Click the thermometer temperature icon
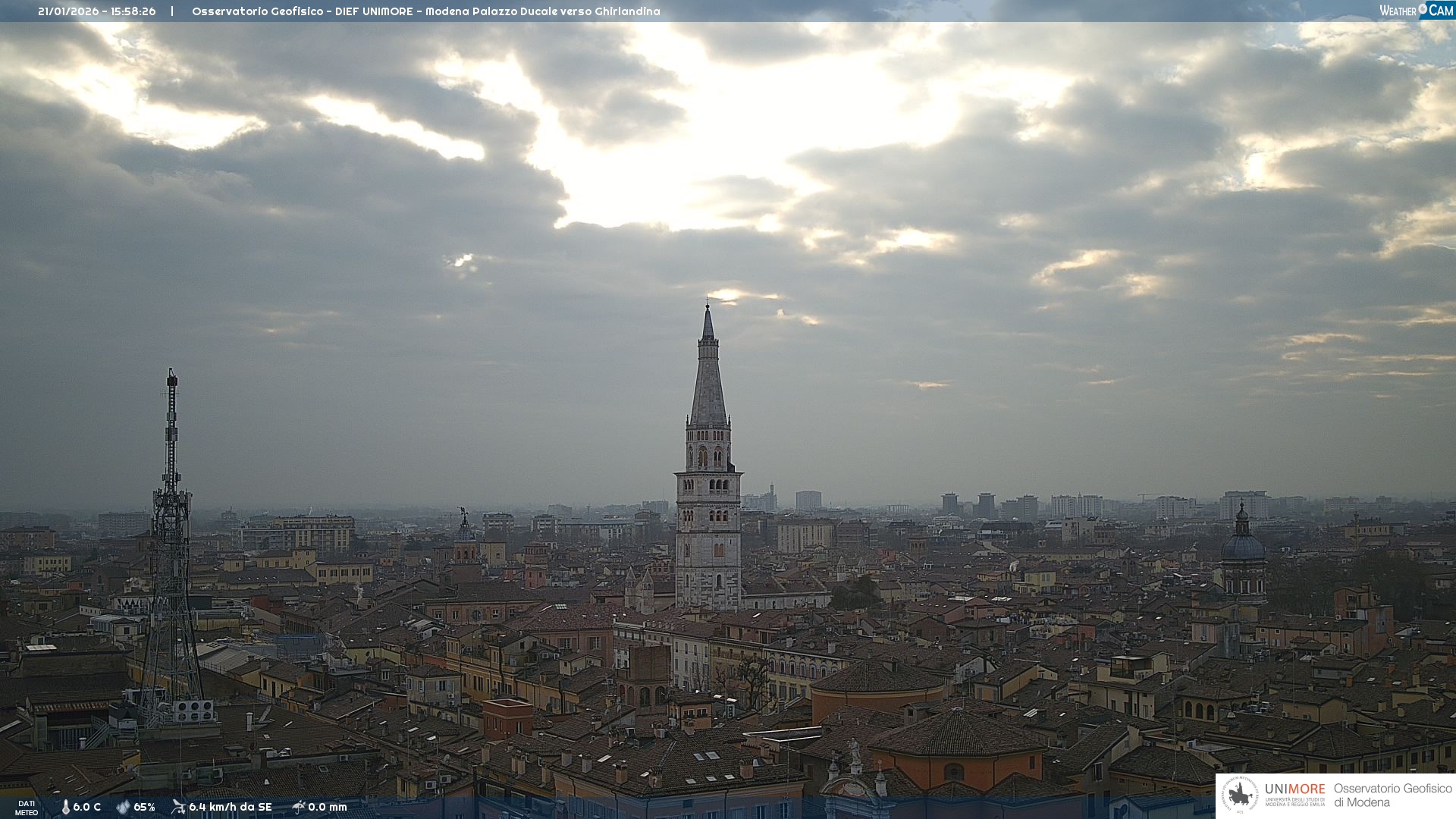The height and width of the screenshot is (819, 1456). [65, 807]
